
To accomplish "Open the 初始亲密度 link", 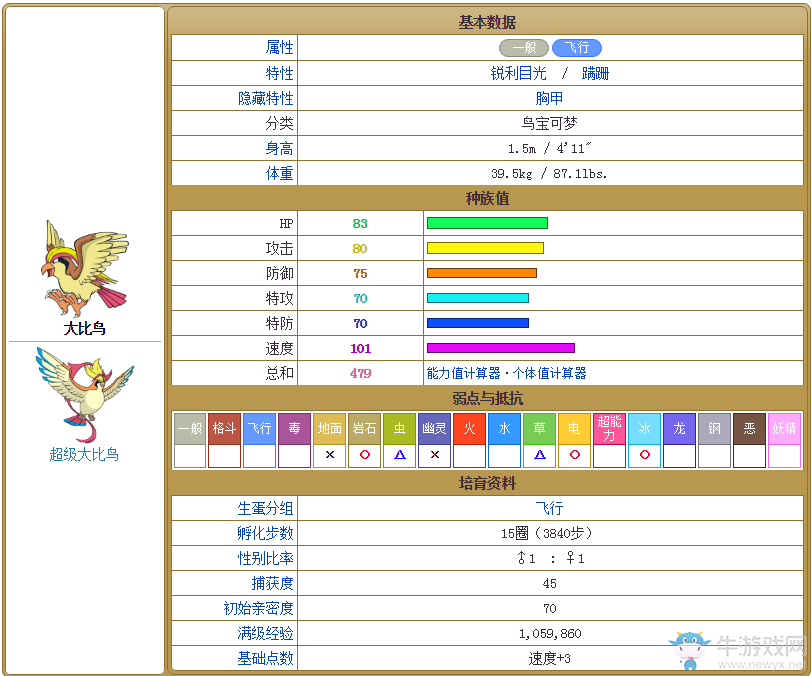I will [258, 608].
